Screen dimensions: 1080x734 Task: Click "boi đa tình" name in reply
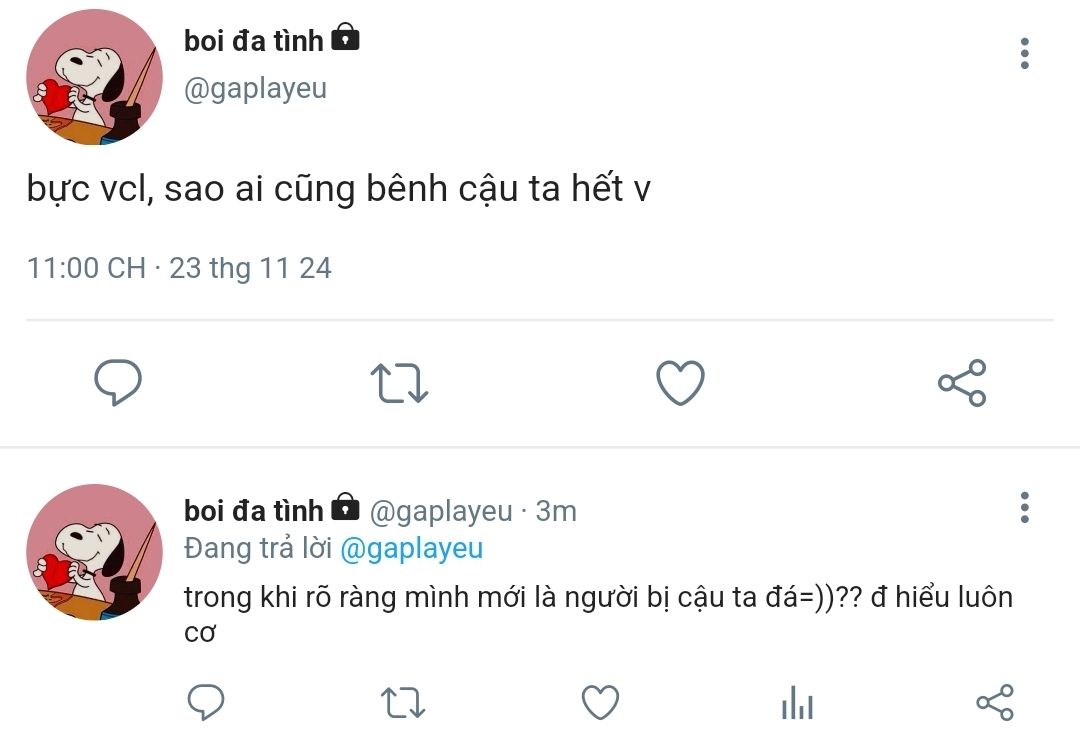pyautogui.click(x=254, y=511)
